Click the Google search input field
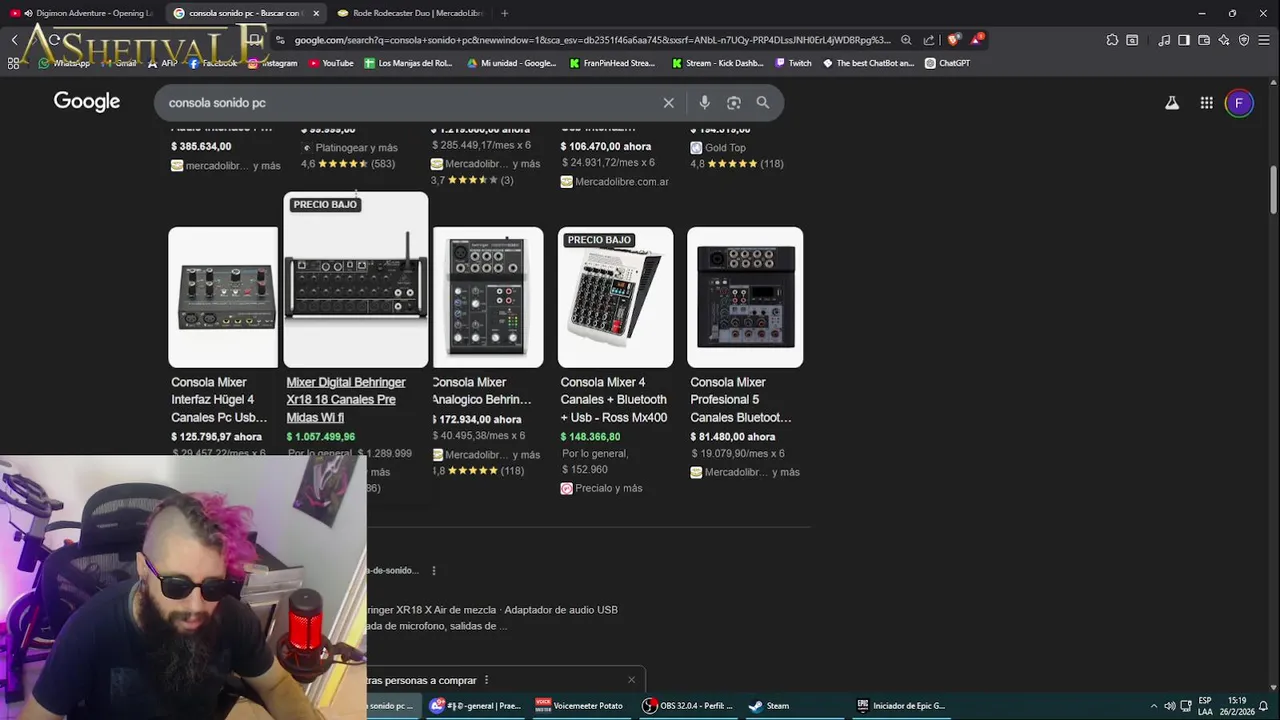 (x=410, y=102)
